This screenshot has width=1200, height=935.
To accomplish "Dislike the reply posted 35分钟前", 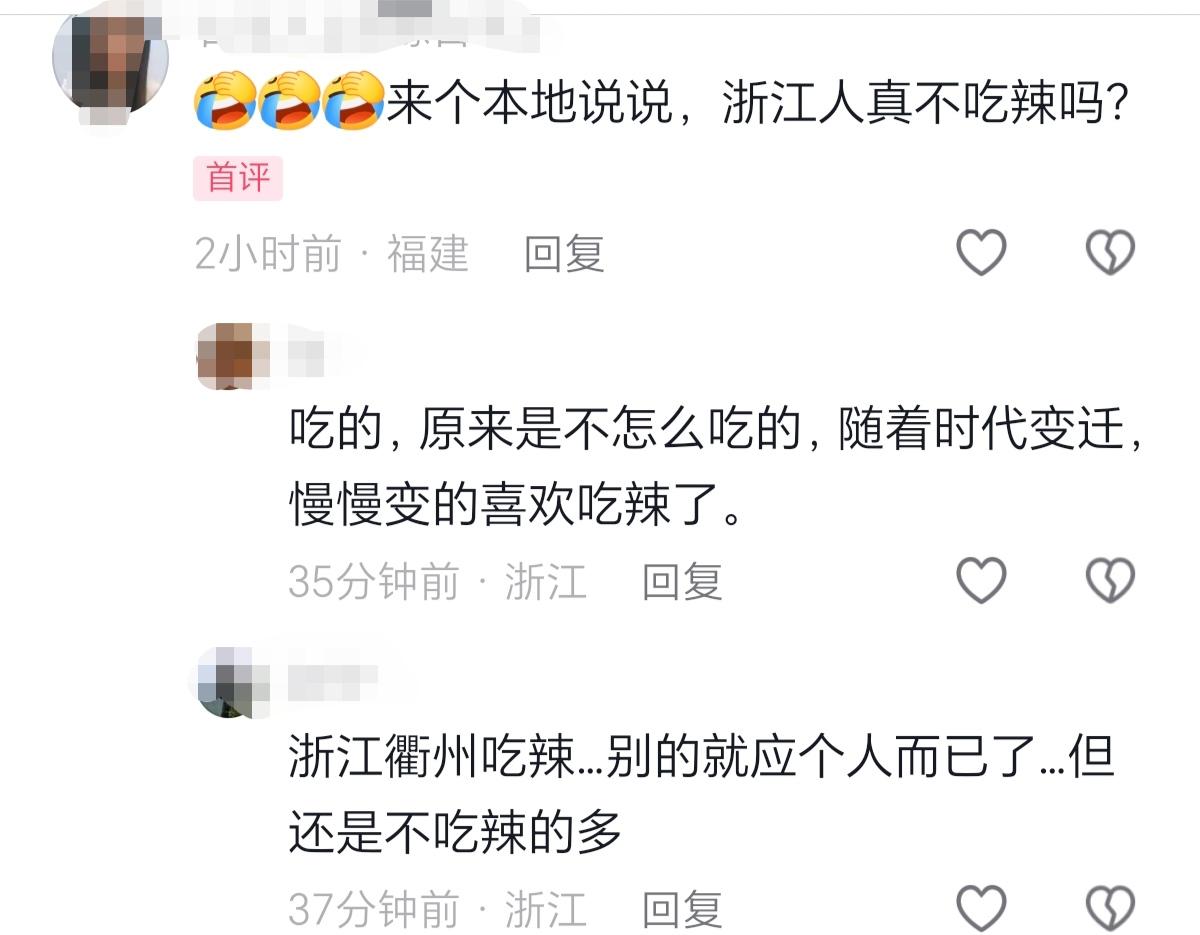I will point(1110,580).
